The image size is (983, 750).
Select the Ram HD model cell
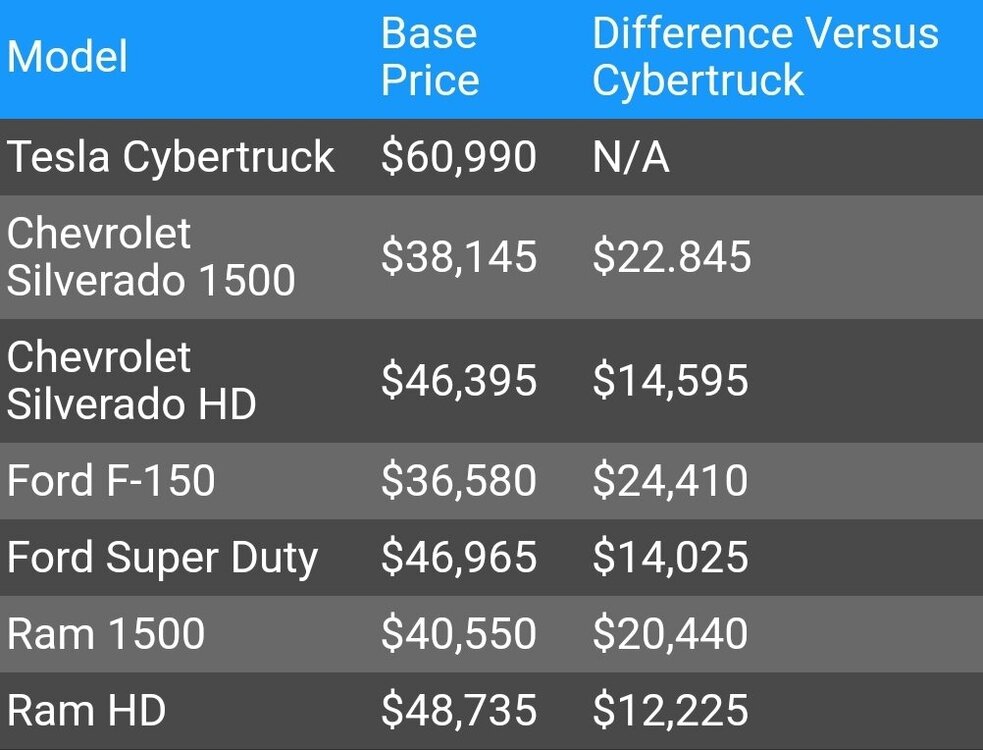(x=87, y=711)
